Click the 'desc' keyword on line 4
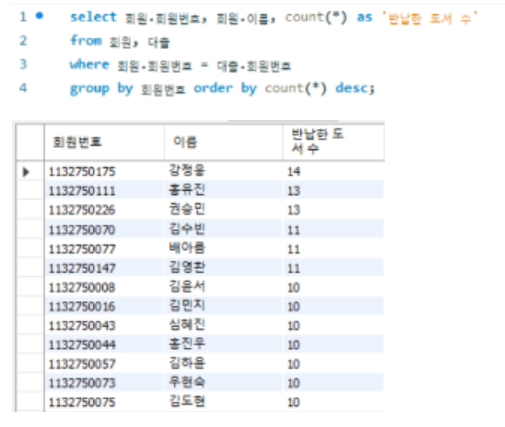The image size is (505, 427). 352,88
